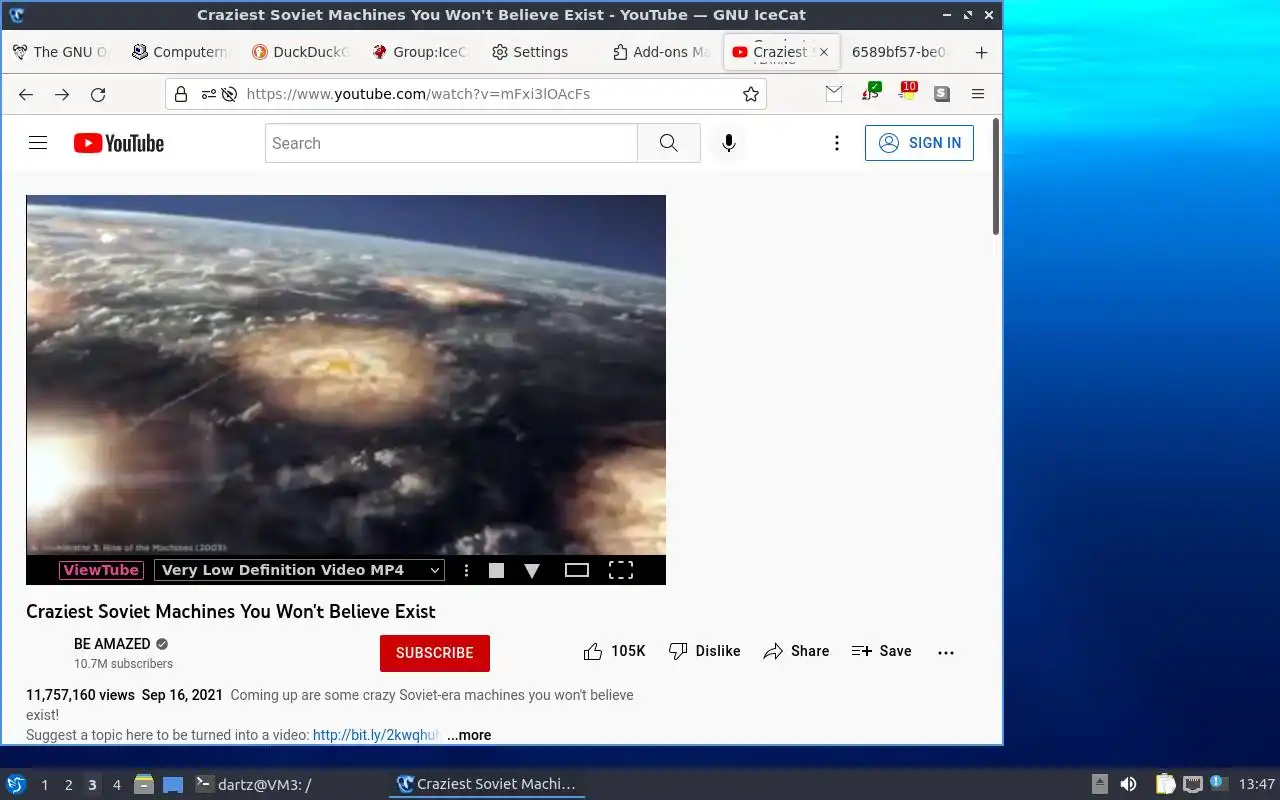The height and width of the screenshot is (800, 1280).
Task: Open the extension showing badge 10
Action: click(906, 92)
